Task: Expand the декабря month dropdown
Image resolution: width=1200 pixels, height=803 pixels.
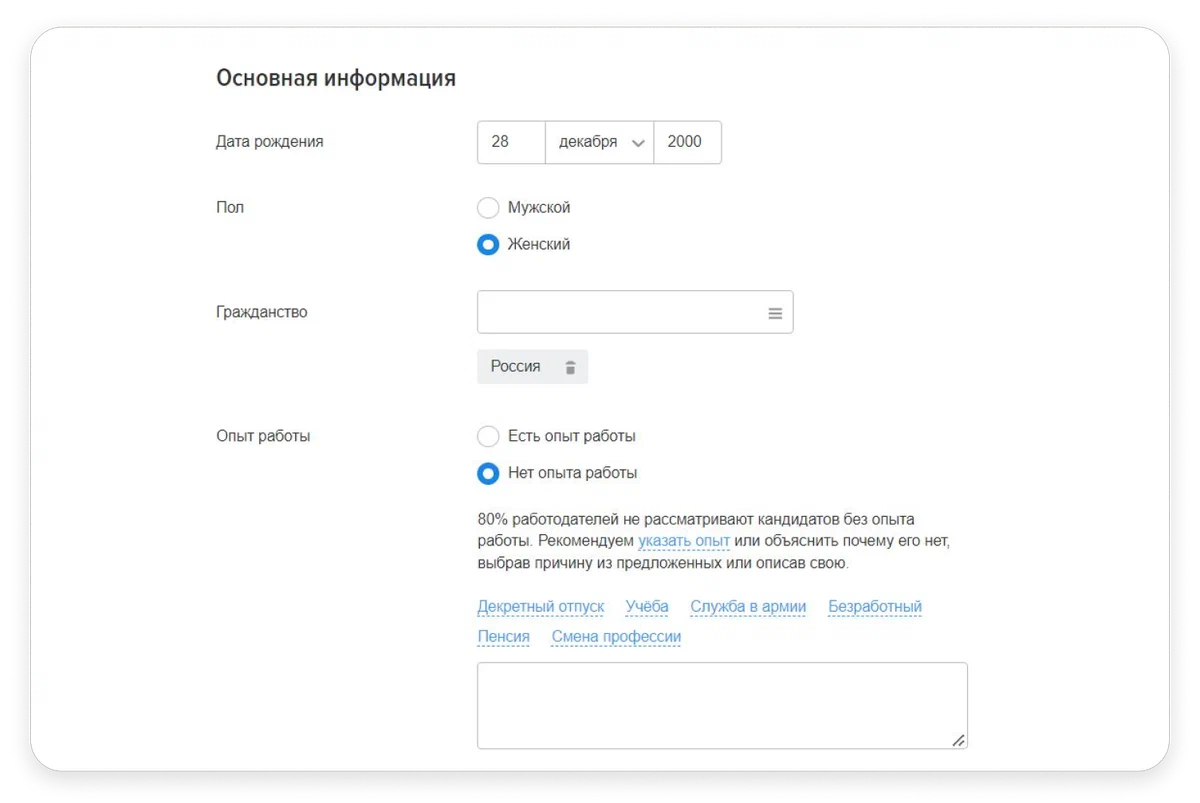Action: (x=599, y=142)
